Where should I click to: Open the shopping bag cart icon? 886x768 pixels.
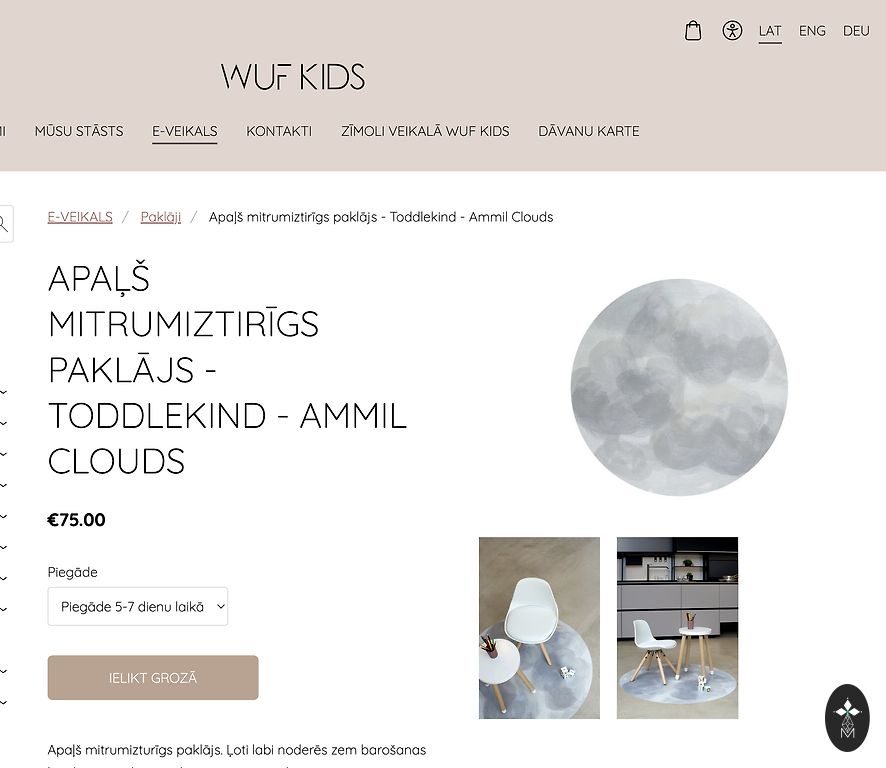click(693, 31)
